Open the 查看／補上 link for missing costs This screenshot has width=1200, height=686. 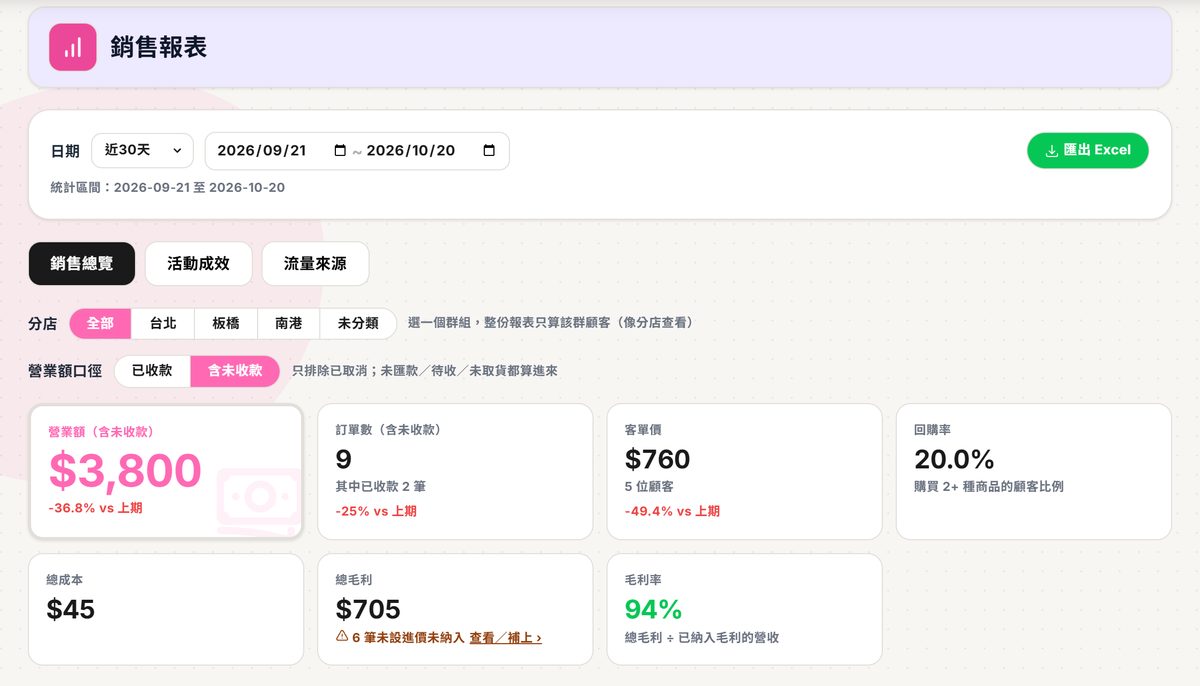pyautogui.click(x=506, y=637)
